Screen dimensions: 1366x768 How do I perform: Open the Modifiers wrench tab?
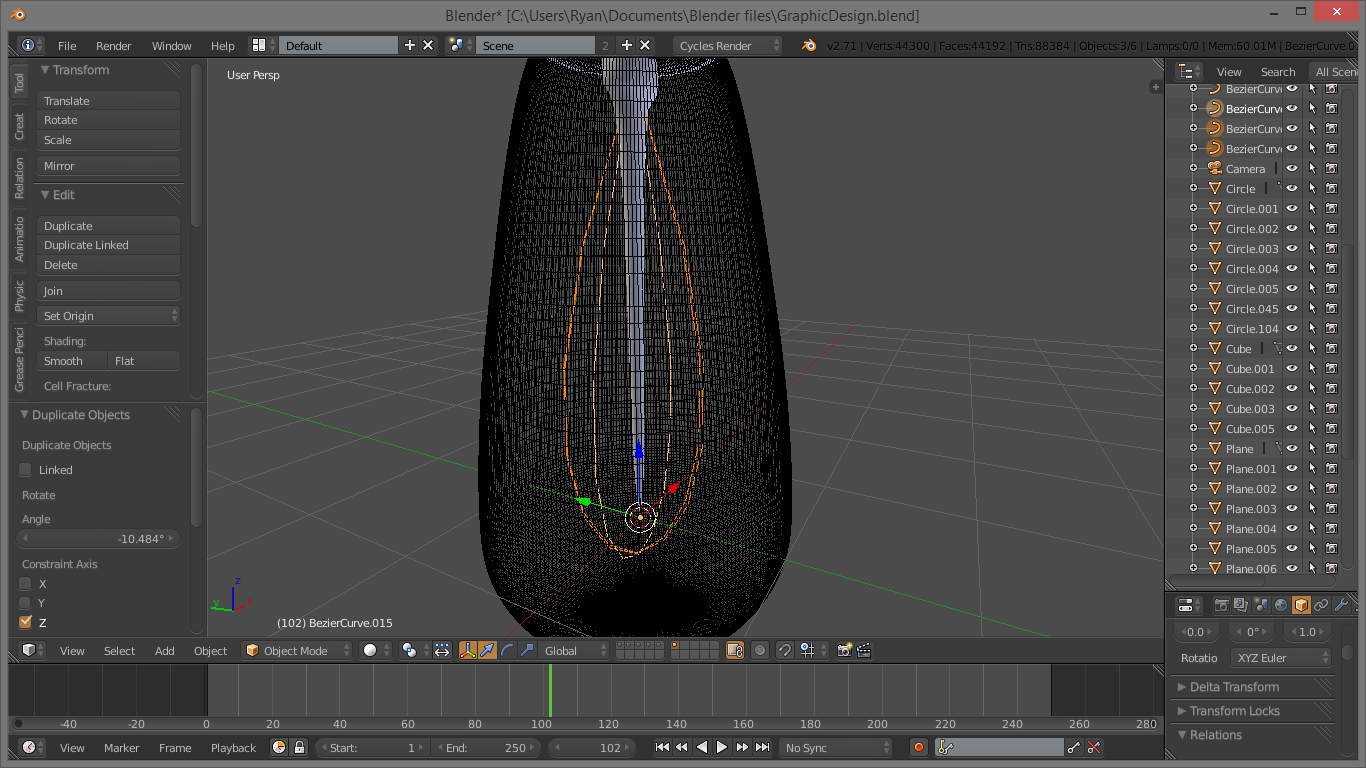tap(1341, 605)
